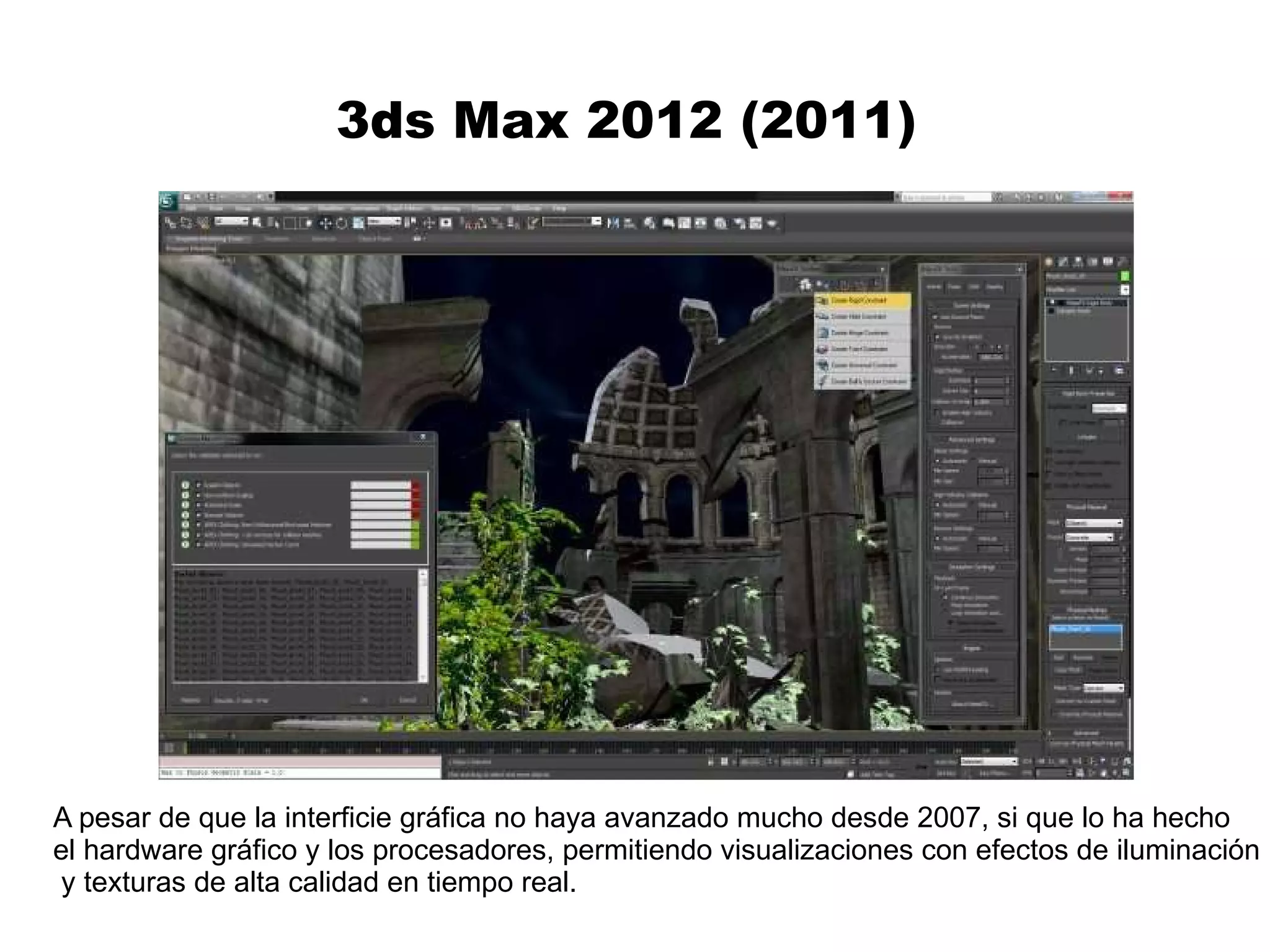Switch to last tab of MassFX Tools panel
Screen dimensions: 1270x952
coord(995,287)
